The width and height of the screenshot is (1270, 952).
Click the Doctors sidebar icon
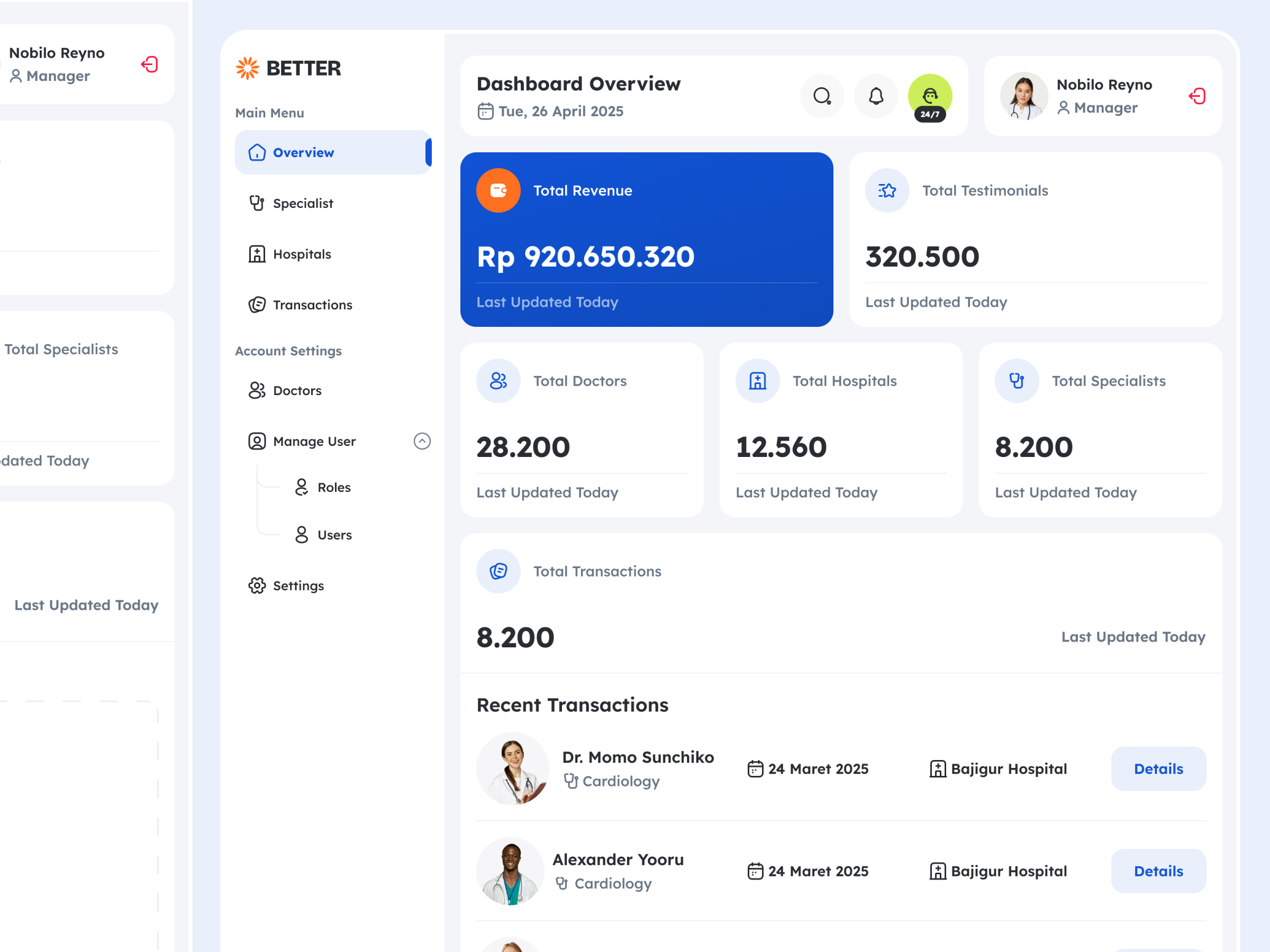tap(257, 390)
